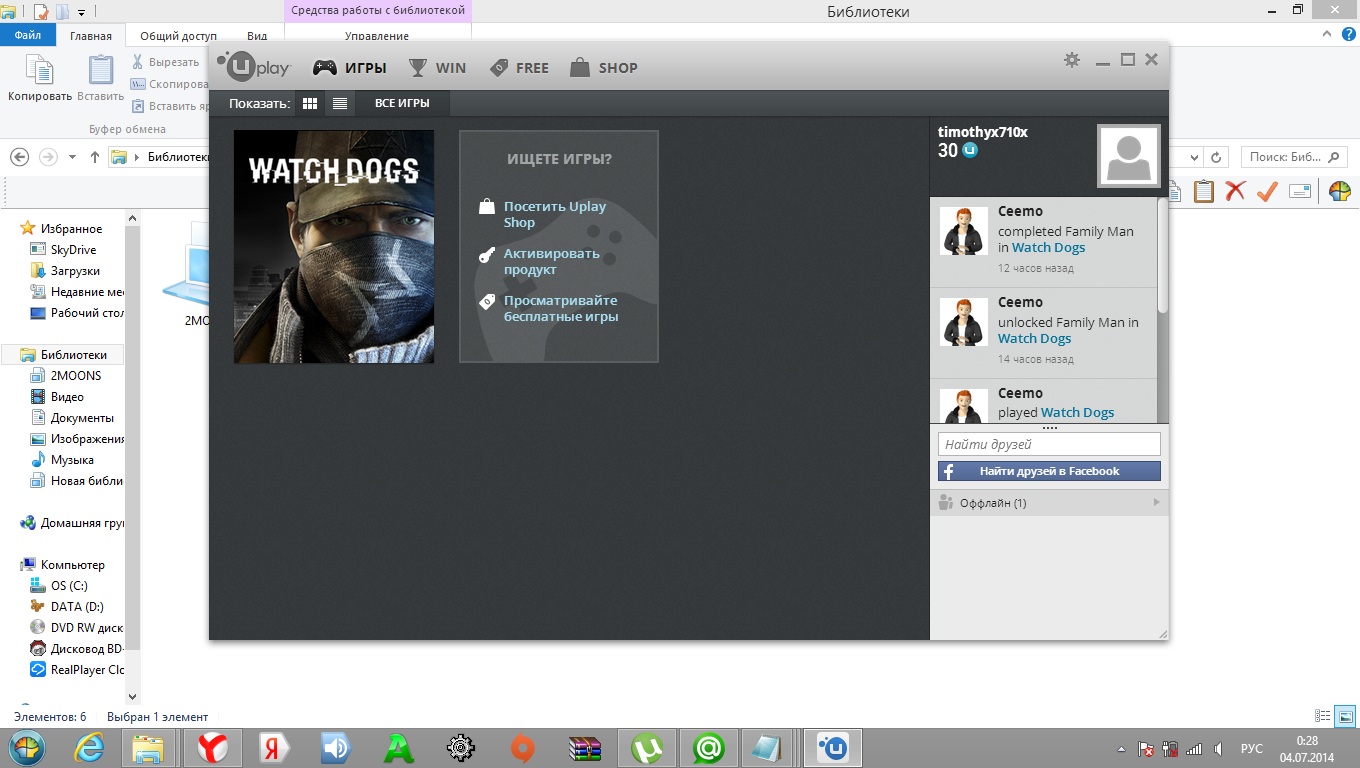1360x768 pixels.
Task: Click the Uplay units coin icon
Action: tap(969, 150)
